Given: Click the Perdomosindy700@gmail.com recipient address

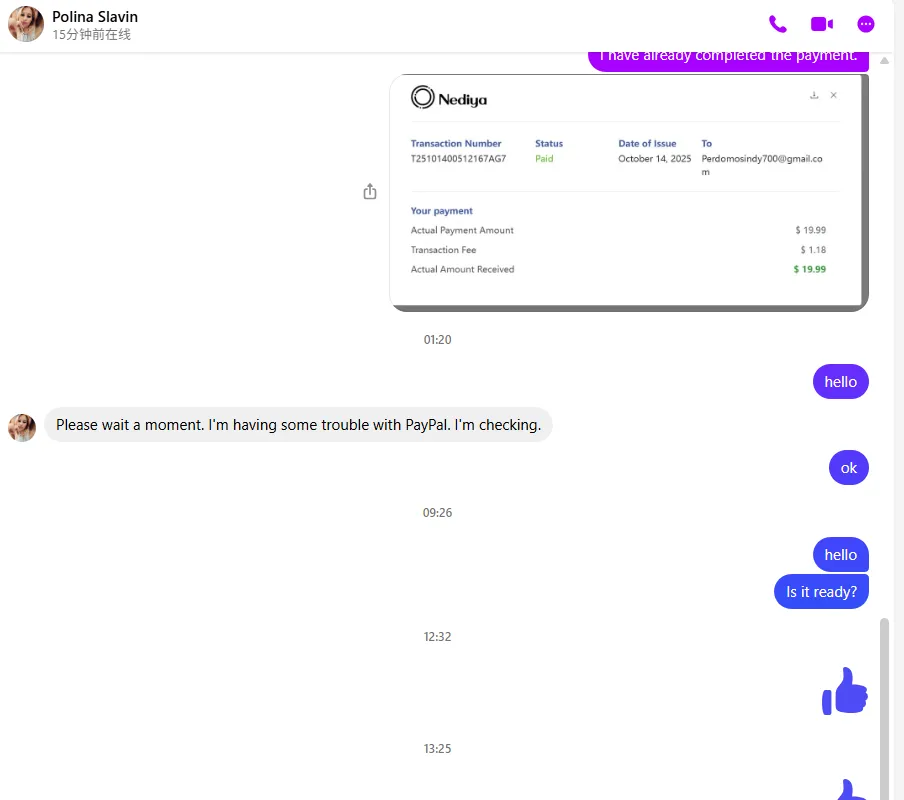Looking at the screenshot, I should pos(762,165).
